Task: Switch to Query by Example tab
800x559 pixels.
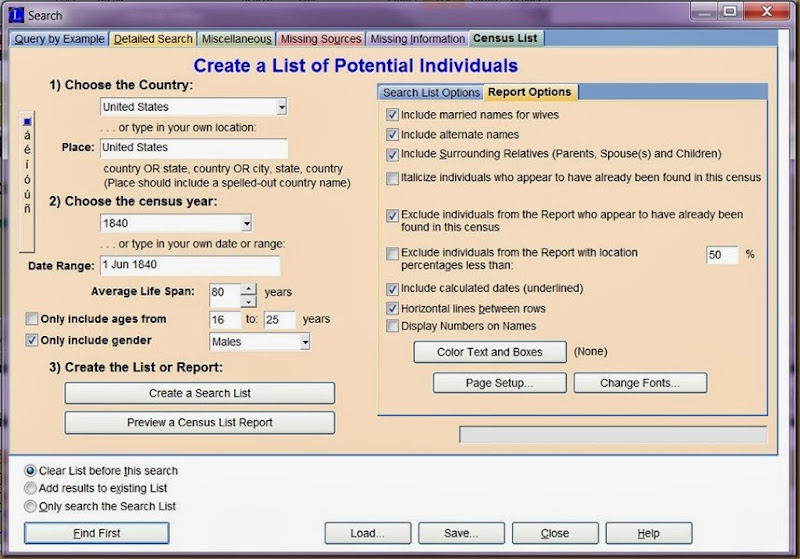Action: [x=59, y=39]
